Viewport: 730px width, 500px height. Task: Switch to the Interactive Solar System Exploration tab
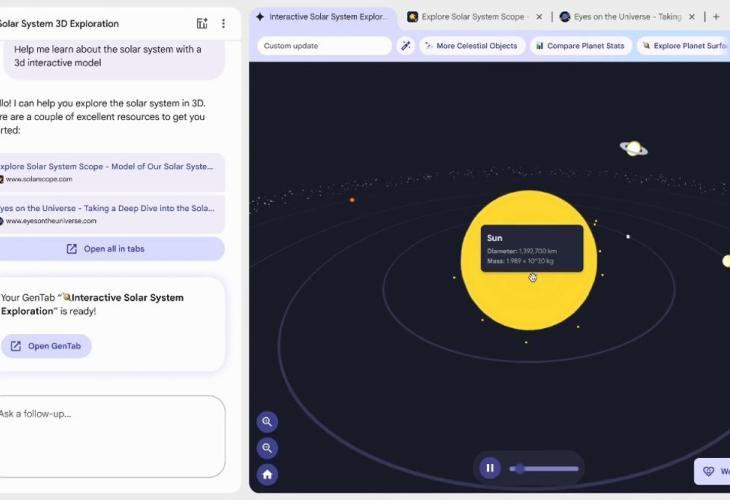coord(324,17)
